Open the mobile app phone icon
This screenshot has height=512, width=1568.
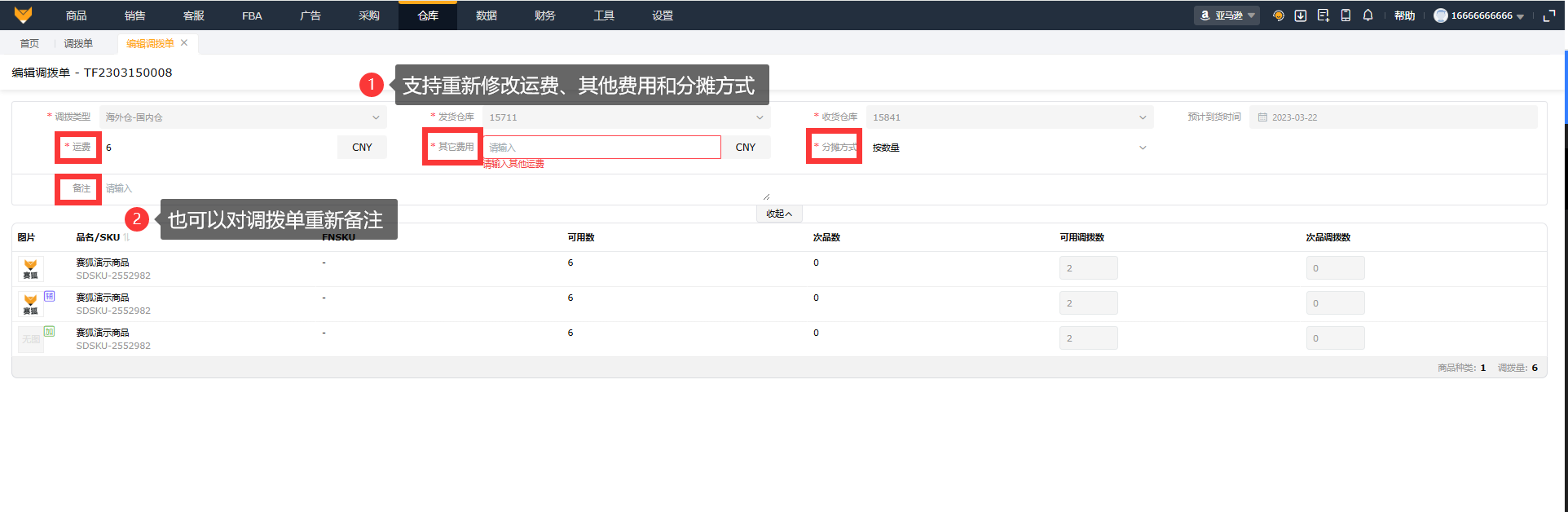[x=1346, y=15]
